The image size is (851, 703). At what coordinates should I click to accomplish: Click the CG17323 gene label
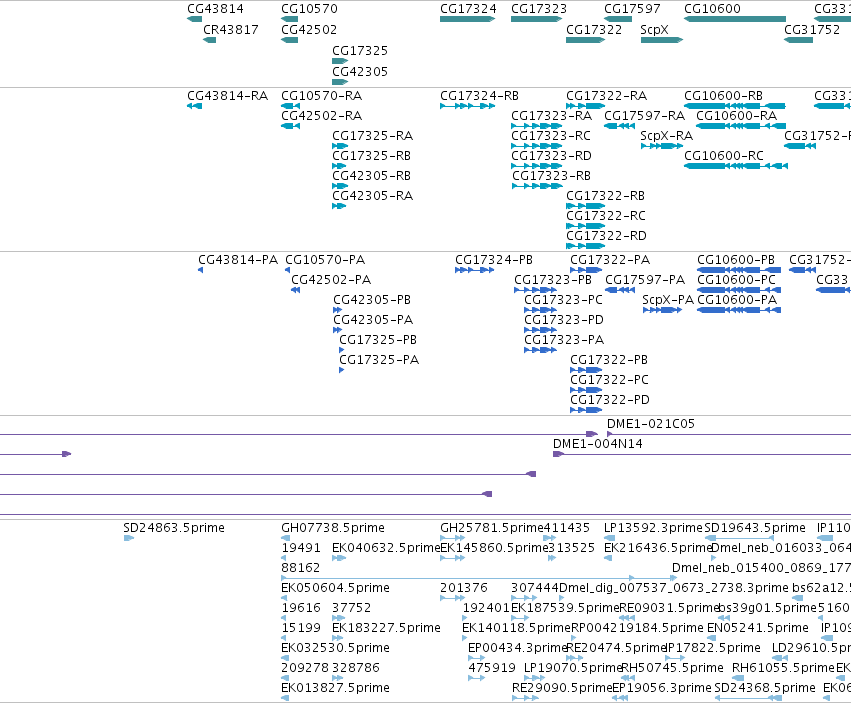tap(539, 9)
